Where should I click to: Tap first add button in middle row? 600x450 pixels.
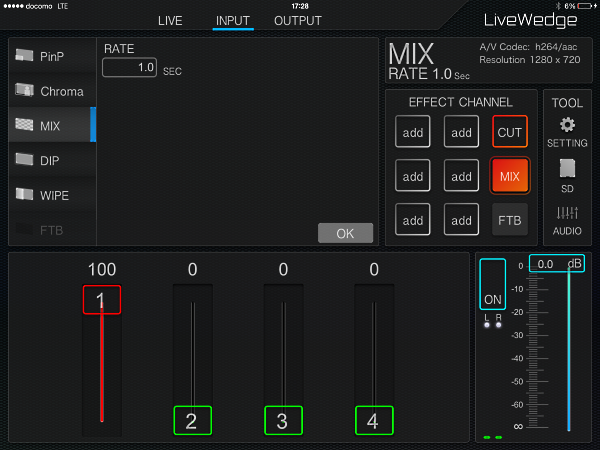pyautogui.click(x=412, y=176)
